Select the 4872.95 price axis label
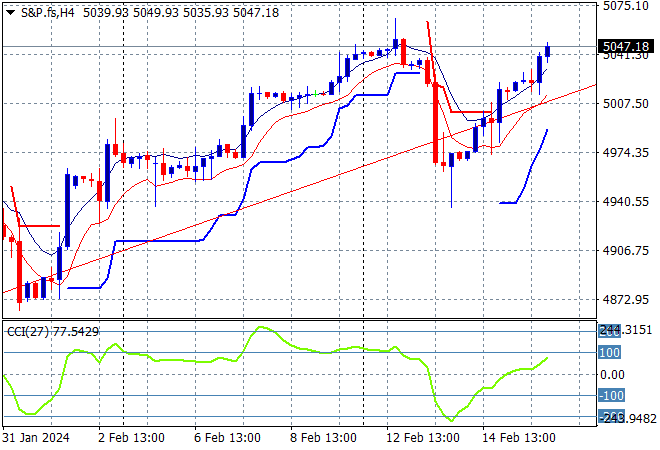This screenshot has width=660, height=450. tap(625, 300)
